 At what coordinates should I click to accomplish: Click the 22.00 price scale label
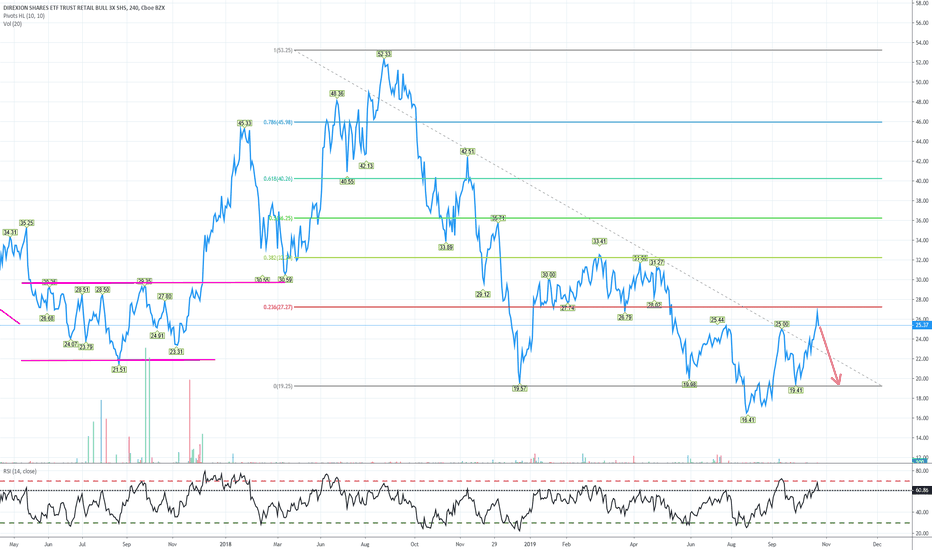[x=921, y=359]
